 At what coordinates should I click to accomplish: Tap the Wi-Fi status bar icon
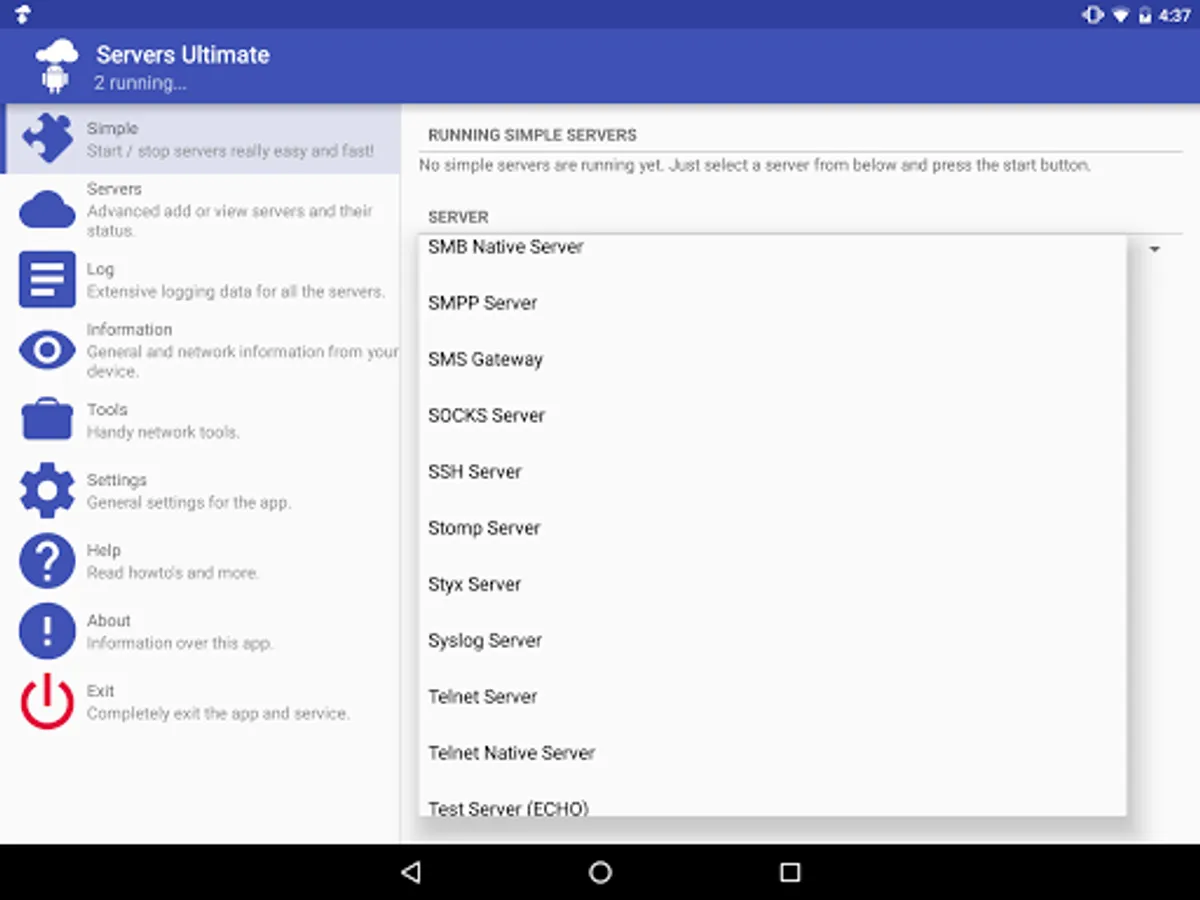[1121, 15]
